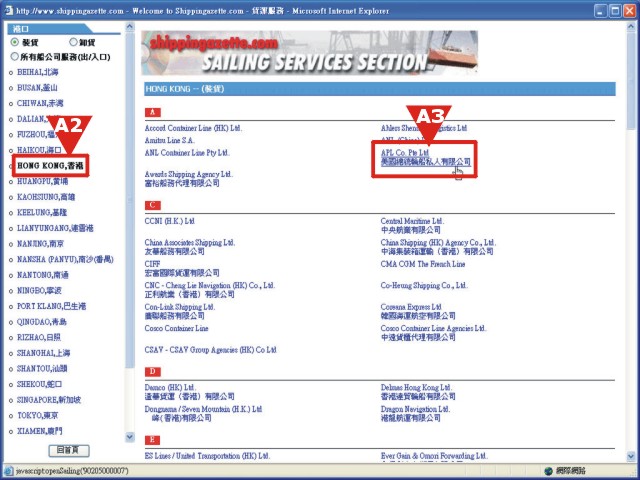This screenshot has height=480, width=640.
Task: Click the shippingazette.com Sailing Services banner
Action: click(x=309, y=53)
